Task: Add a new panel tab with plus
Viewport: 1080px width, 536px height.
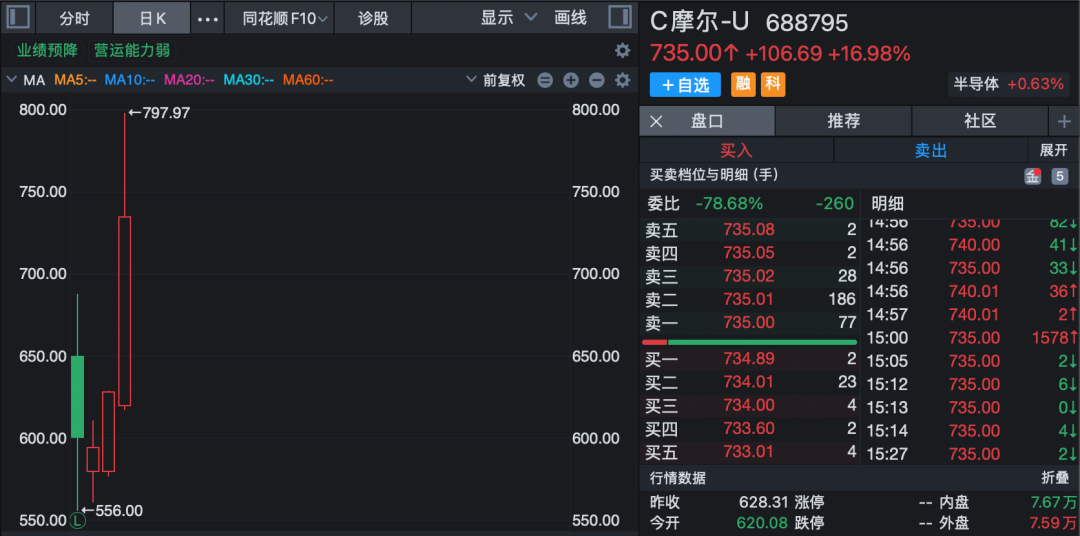Action: click(x=1064, y=121)
